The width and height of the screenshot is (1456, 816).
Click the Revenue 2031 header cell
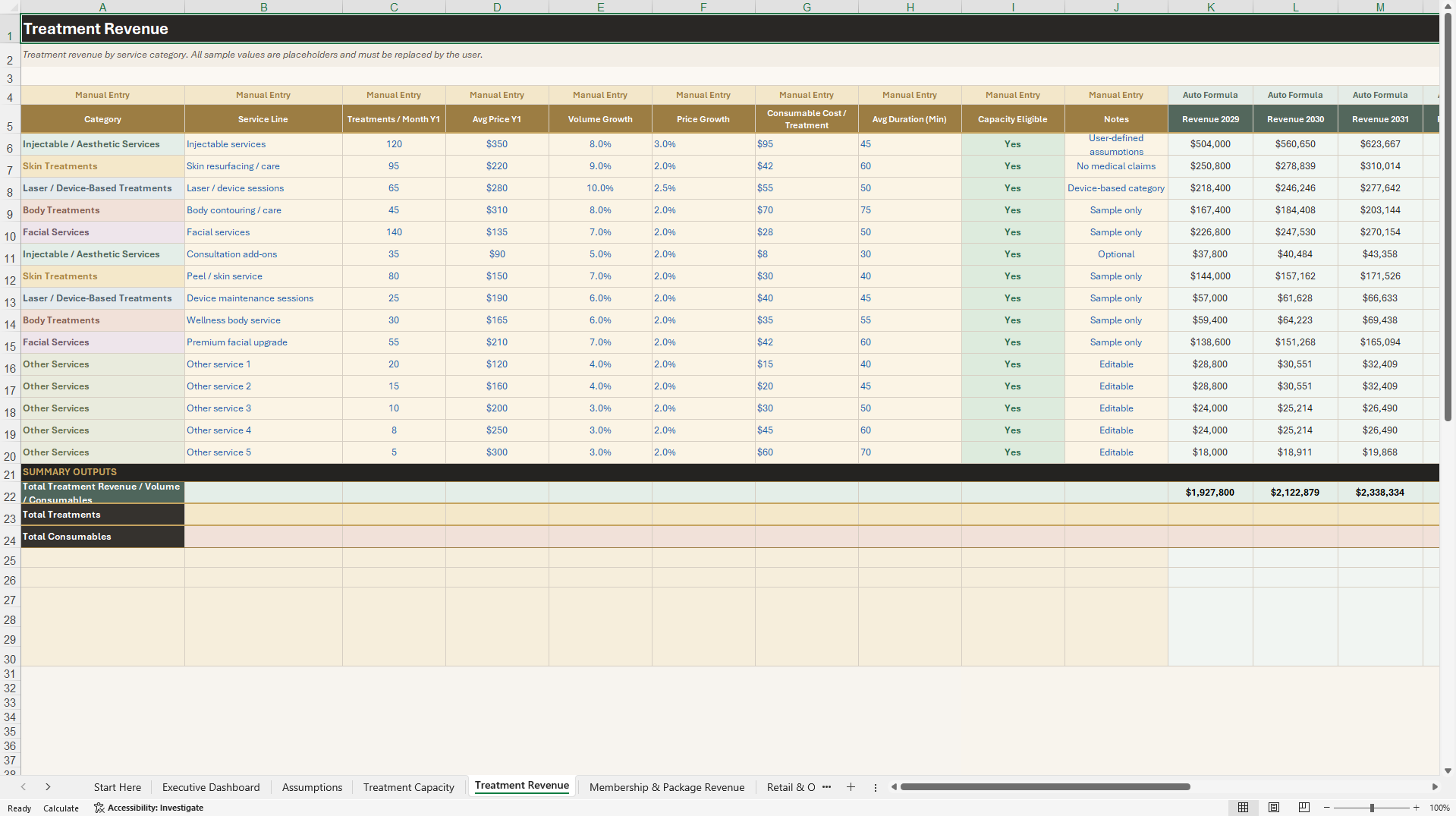tap(1380, 119)
